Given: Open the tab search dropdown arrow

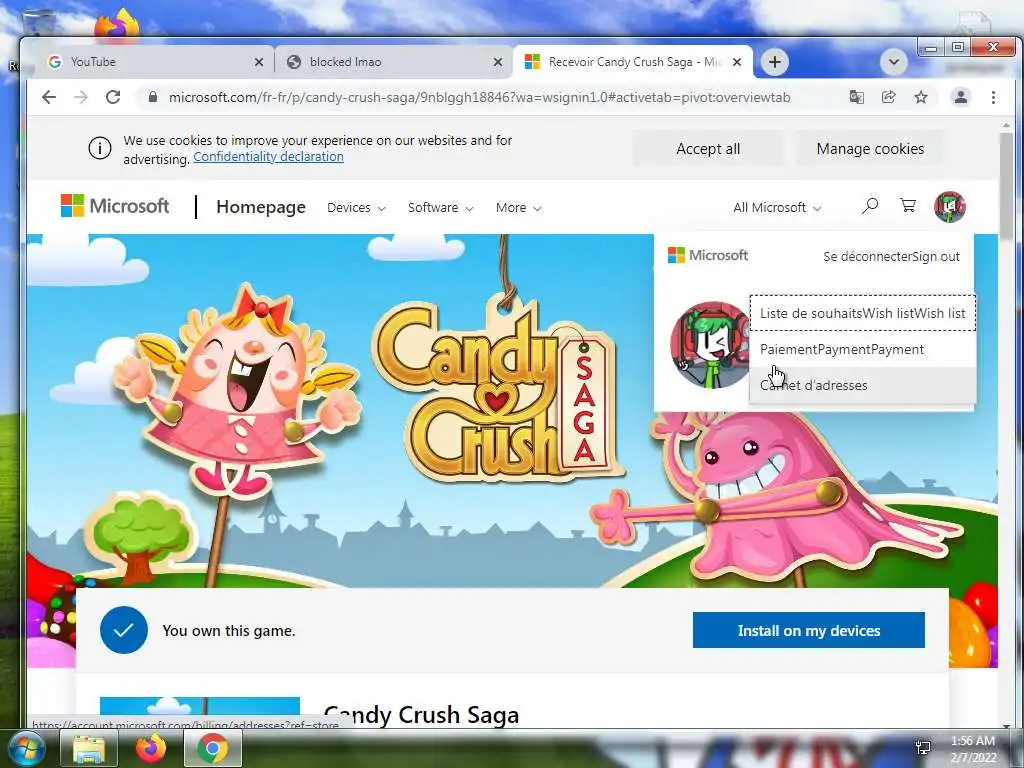Looking at the screenshot, I should [x=894, y=62].
